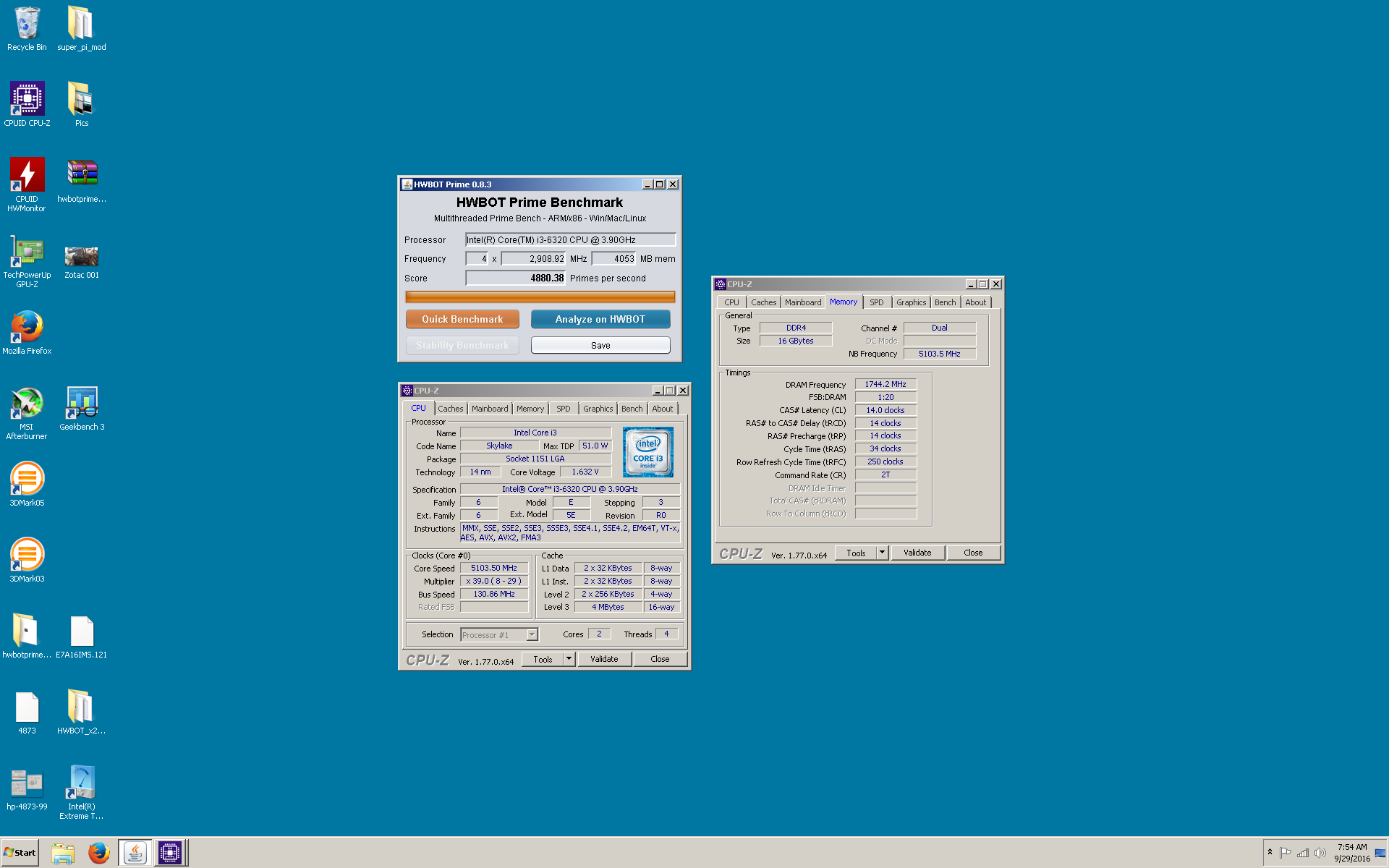Switch to the Java HWBOT Prime taskbar button
The image size is (1389, 868).
(135, 853)
